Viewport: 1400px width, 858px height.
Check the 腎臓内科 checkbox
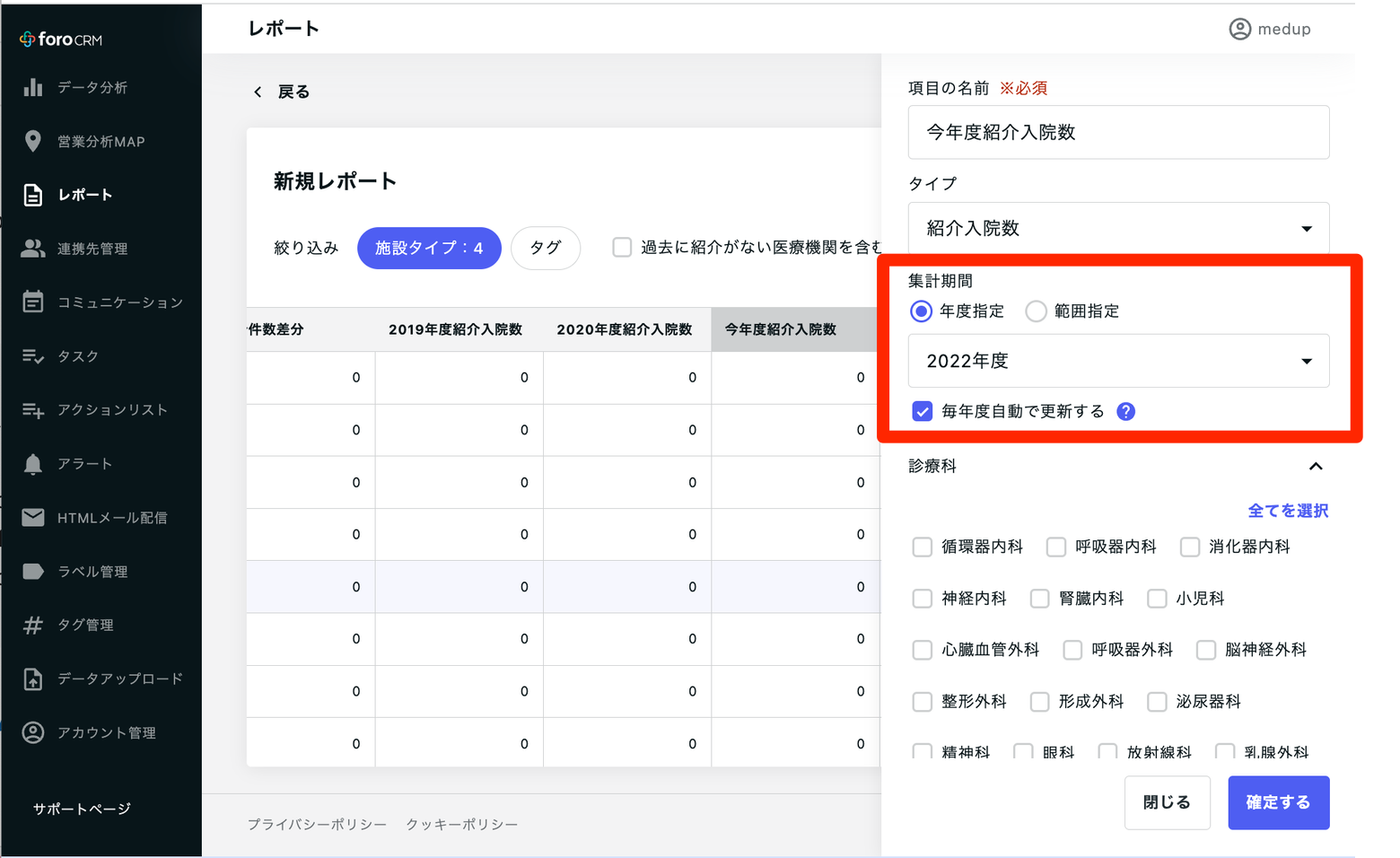1039,599
